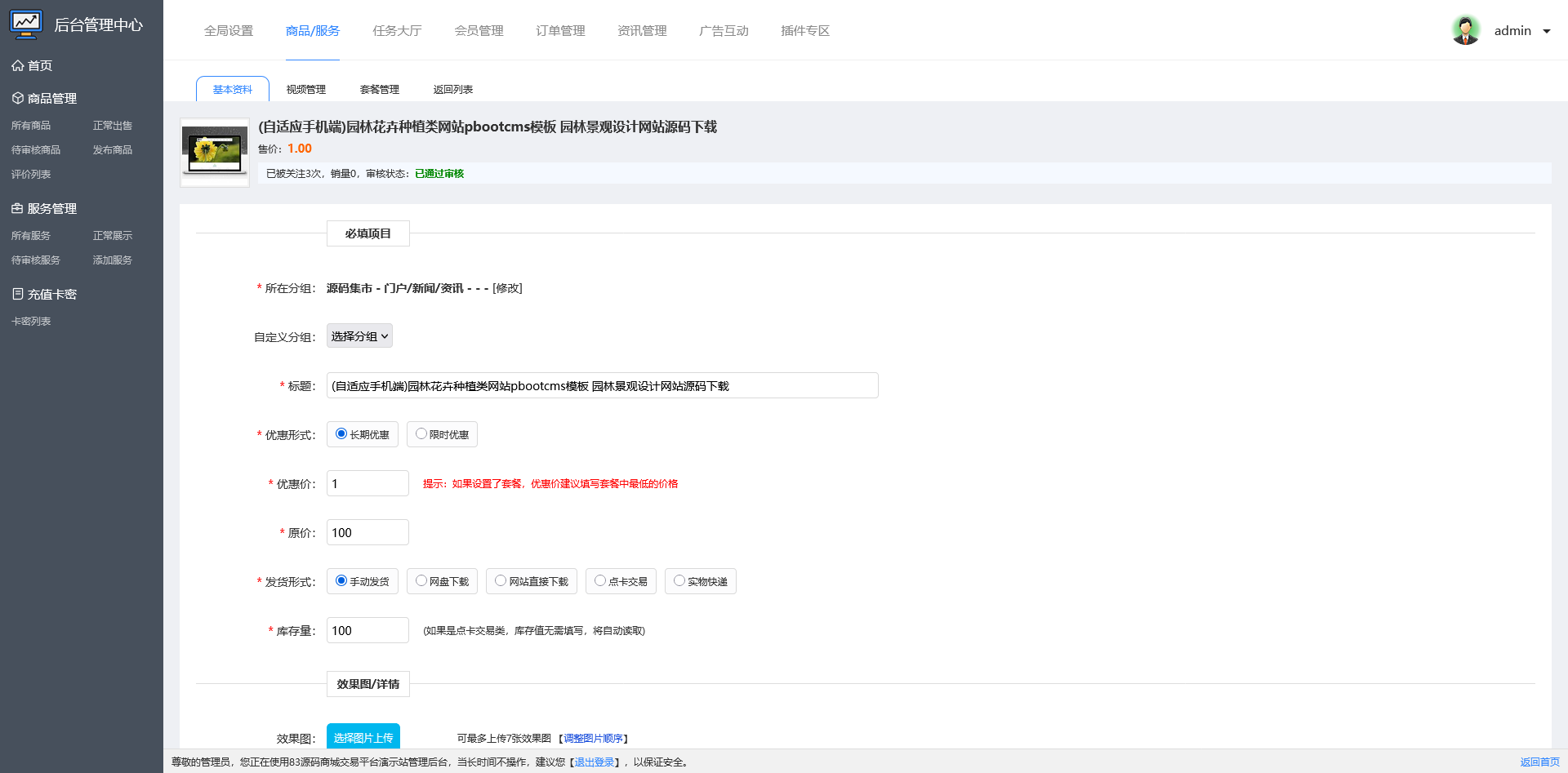1568x773 pixels.
Task: Open 待审核服务 in the sidebar
Action: point(36,260)
